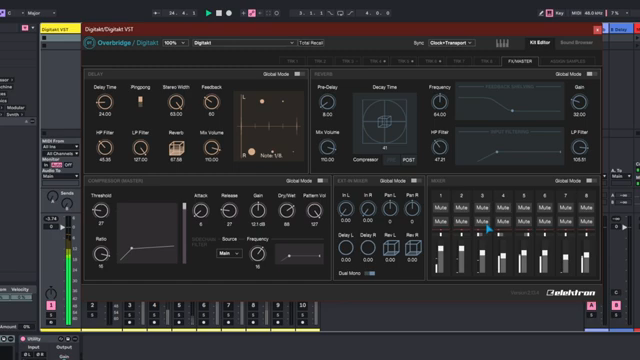Click the transport record button
Viewport: 640px width, 360px height.
229,13
